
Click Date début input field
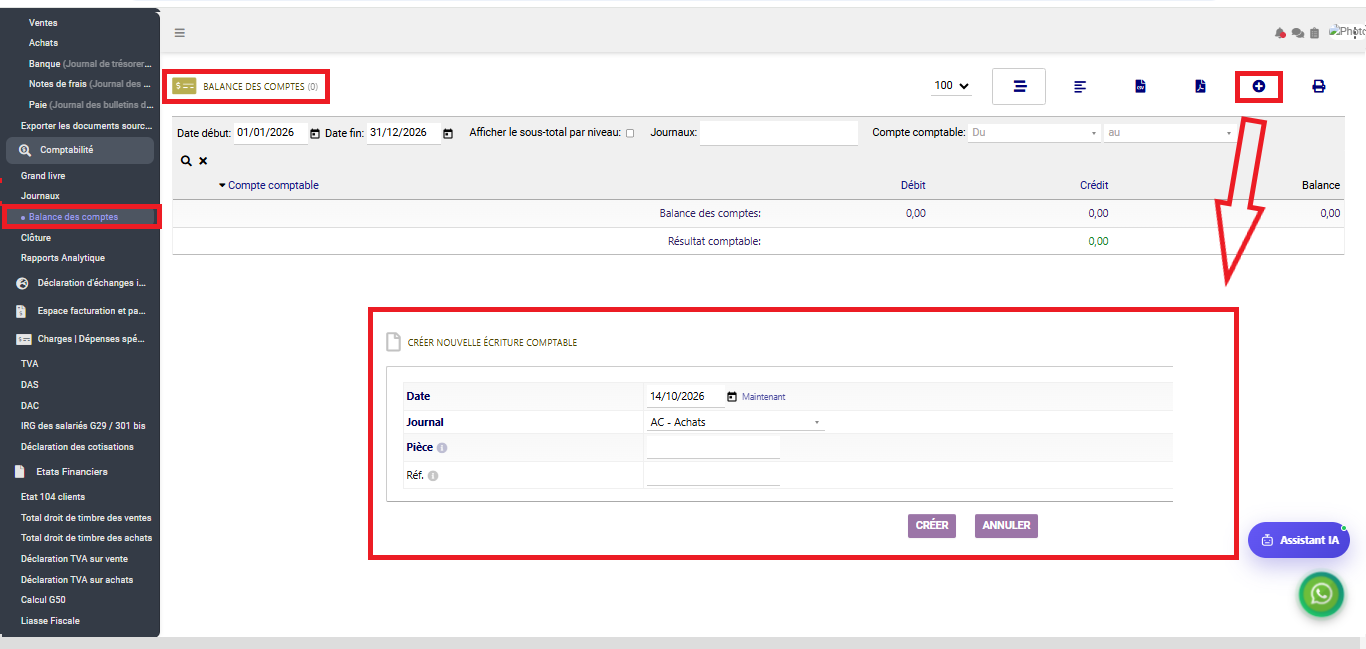pyautogui.click(x=271, y=133)
